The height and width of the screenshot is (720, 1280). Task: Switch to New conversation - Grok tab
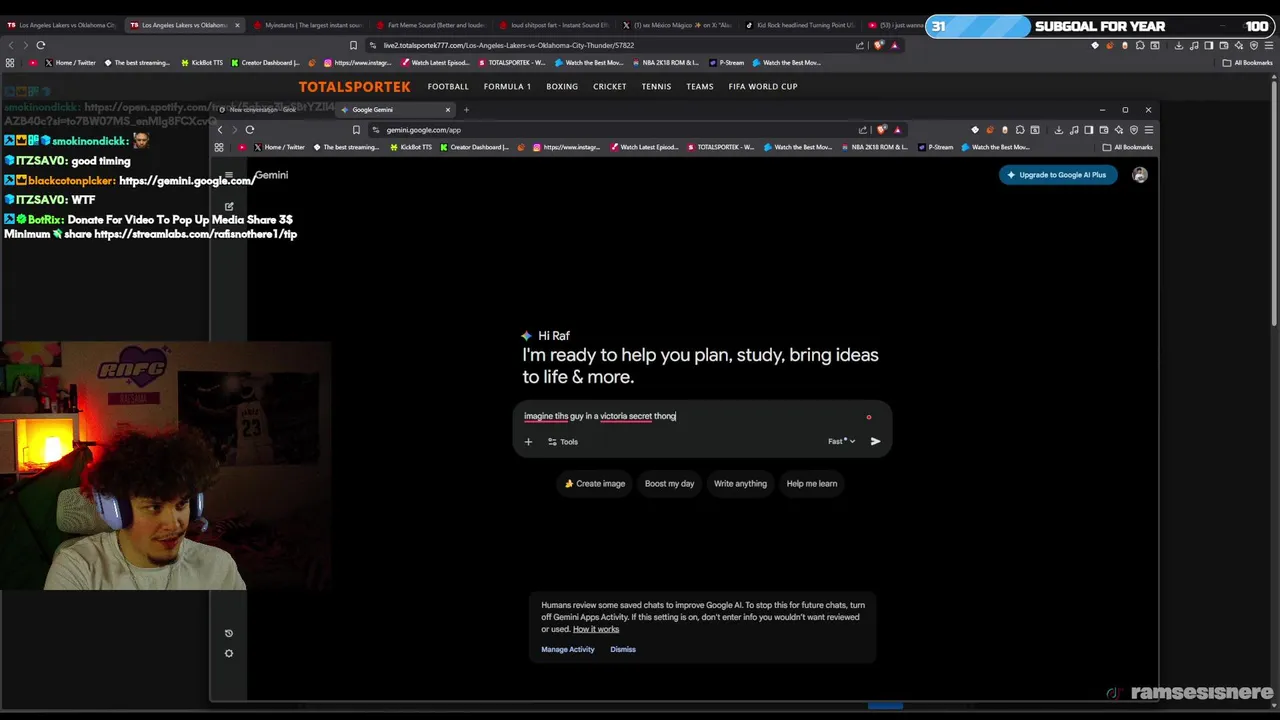point(272,109)
